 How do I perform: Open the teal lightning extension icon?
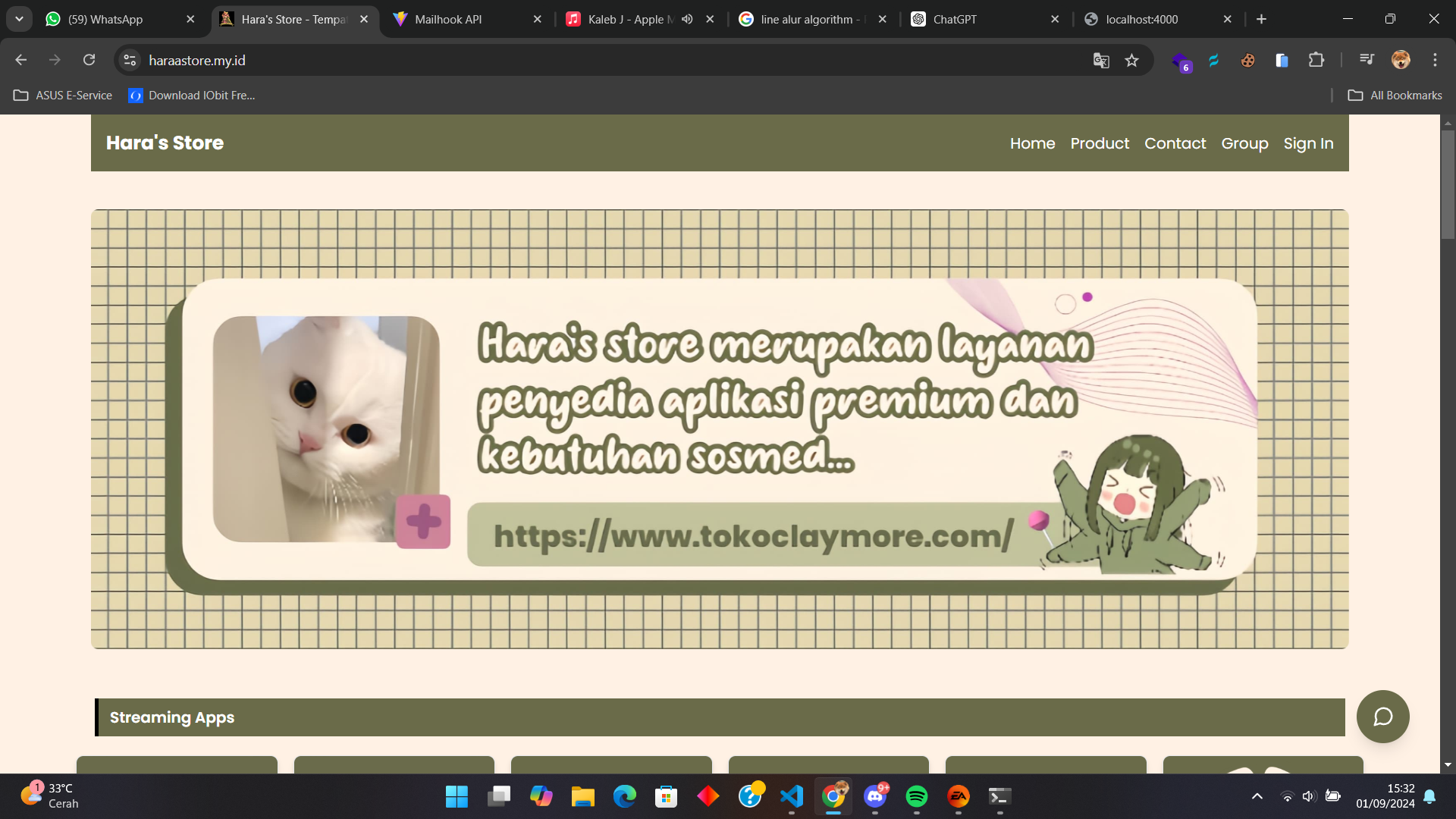point(1214,60)
